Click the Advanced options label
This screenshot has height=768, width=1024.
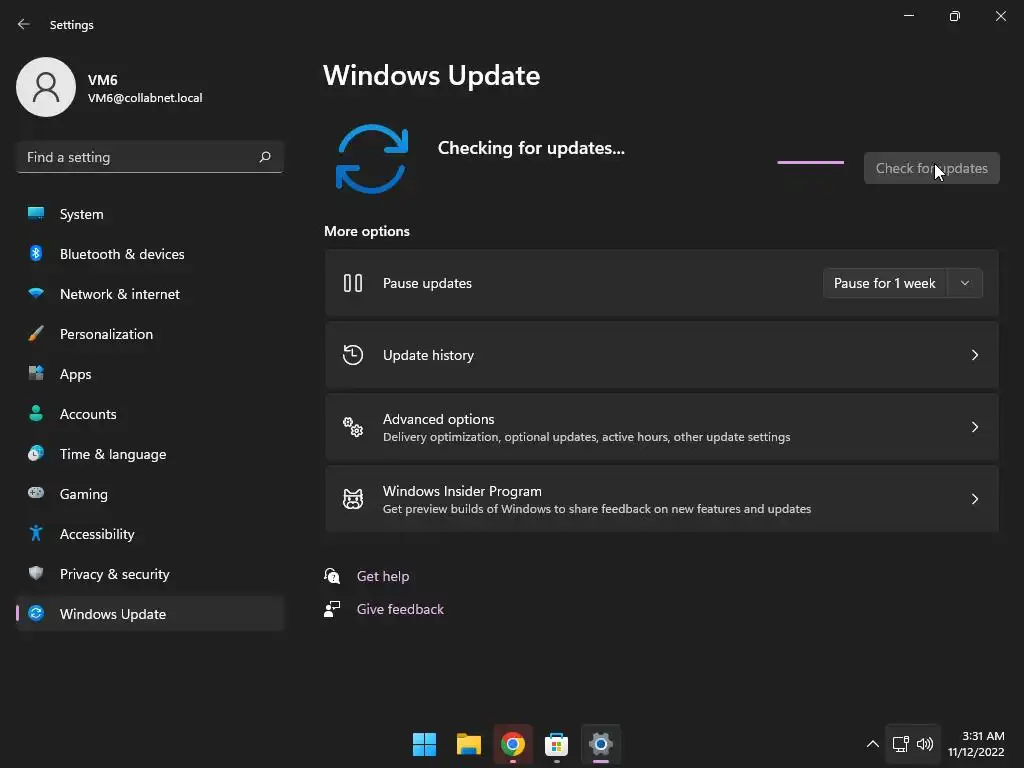tap(438, 419)
